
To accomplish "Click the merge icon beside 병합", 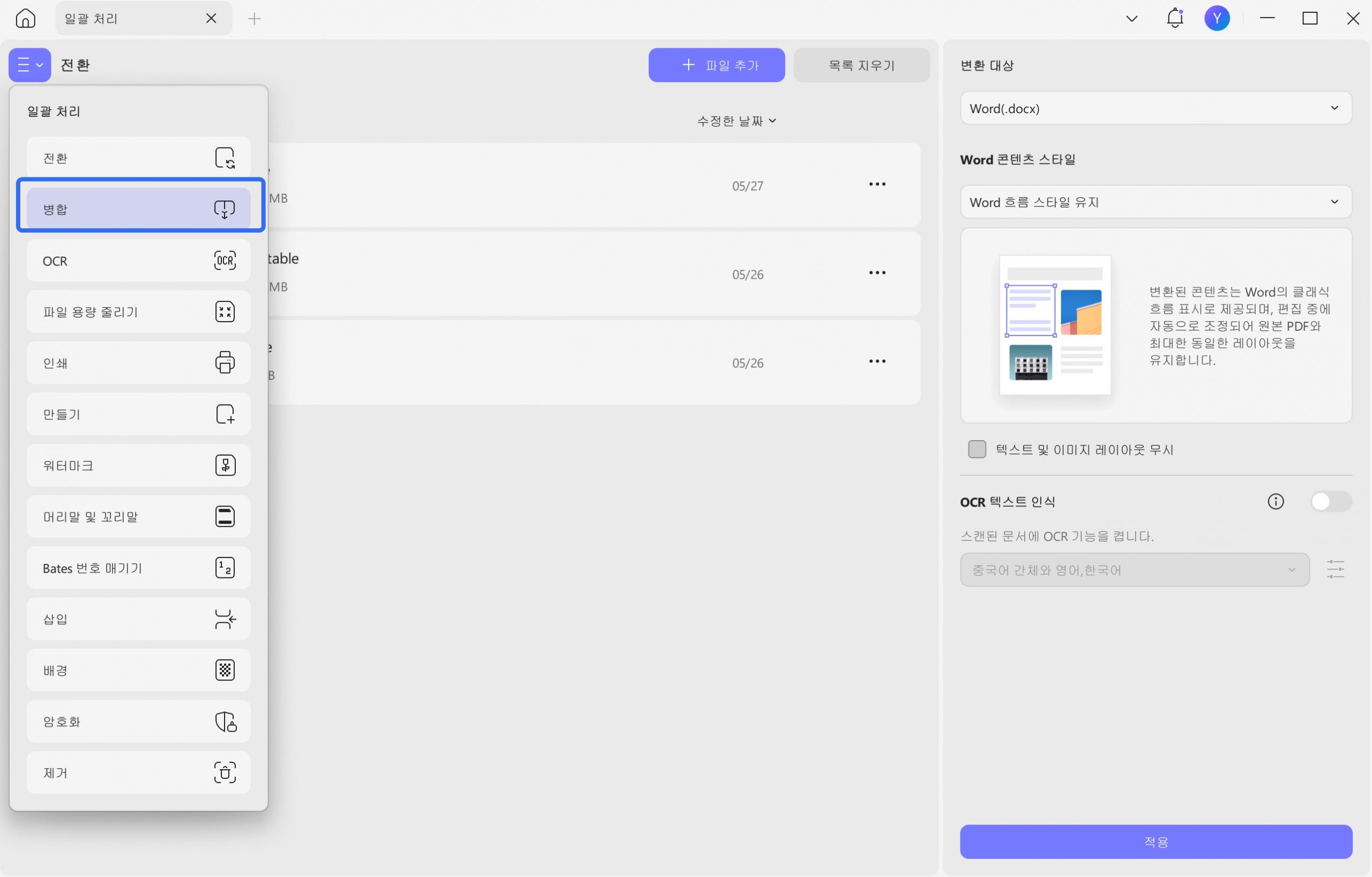I will click(225, 209).
